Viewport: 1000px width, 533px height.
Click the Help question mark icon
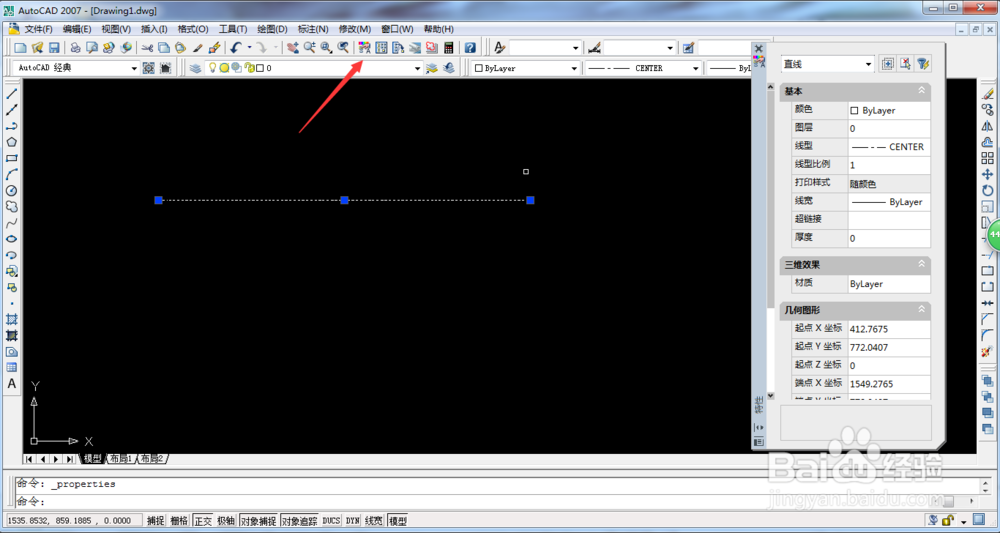(470, 48)
